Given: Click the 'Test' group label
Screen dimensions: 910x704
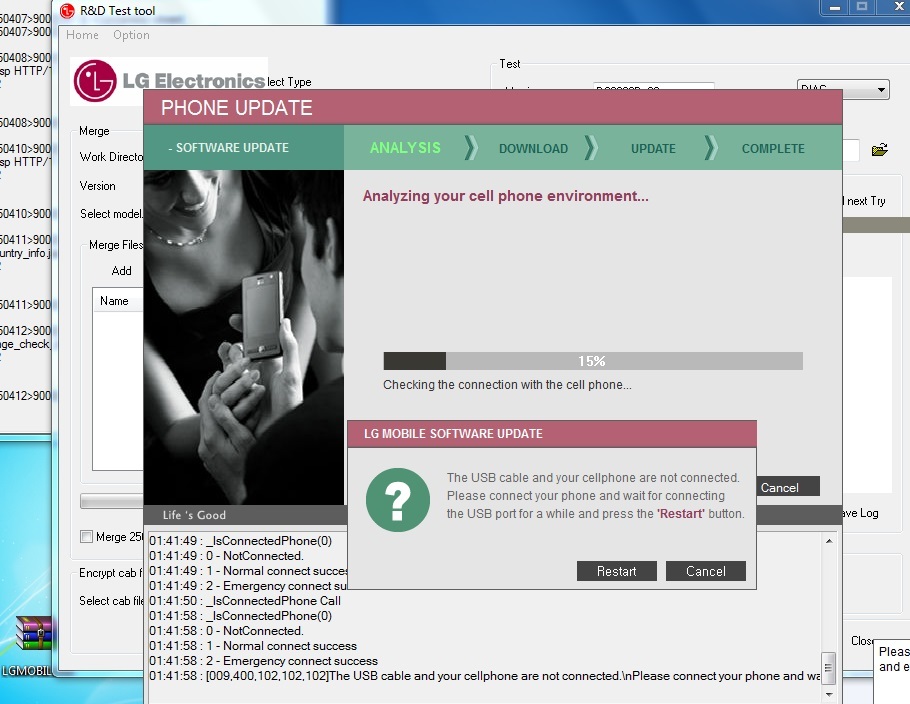Looking at the screenshot, I should coord(510,64).
